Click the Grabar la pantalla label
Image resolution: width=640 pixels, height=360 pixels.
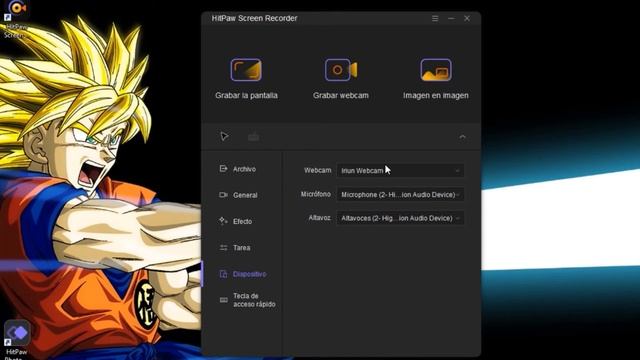point(246,96)
